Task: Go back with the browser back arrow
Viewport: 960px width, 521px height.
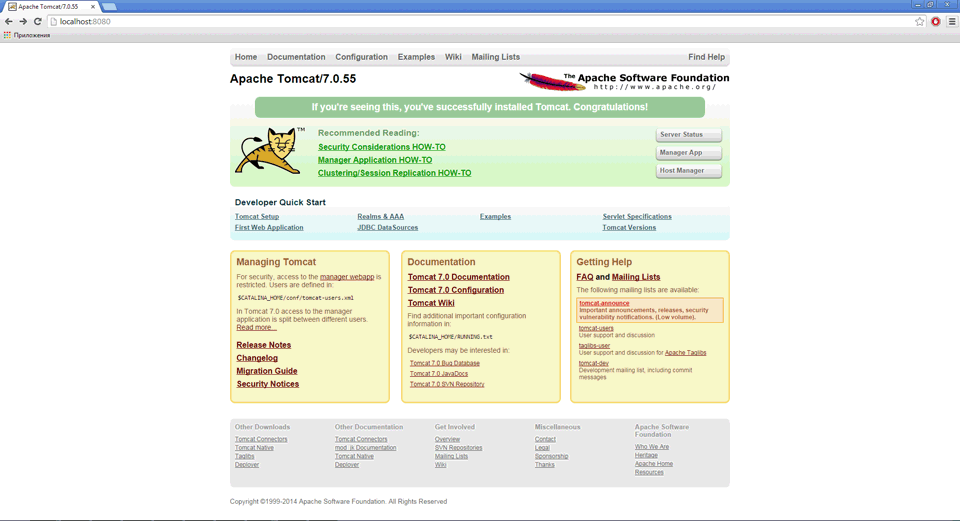Action: [9, 21]
